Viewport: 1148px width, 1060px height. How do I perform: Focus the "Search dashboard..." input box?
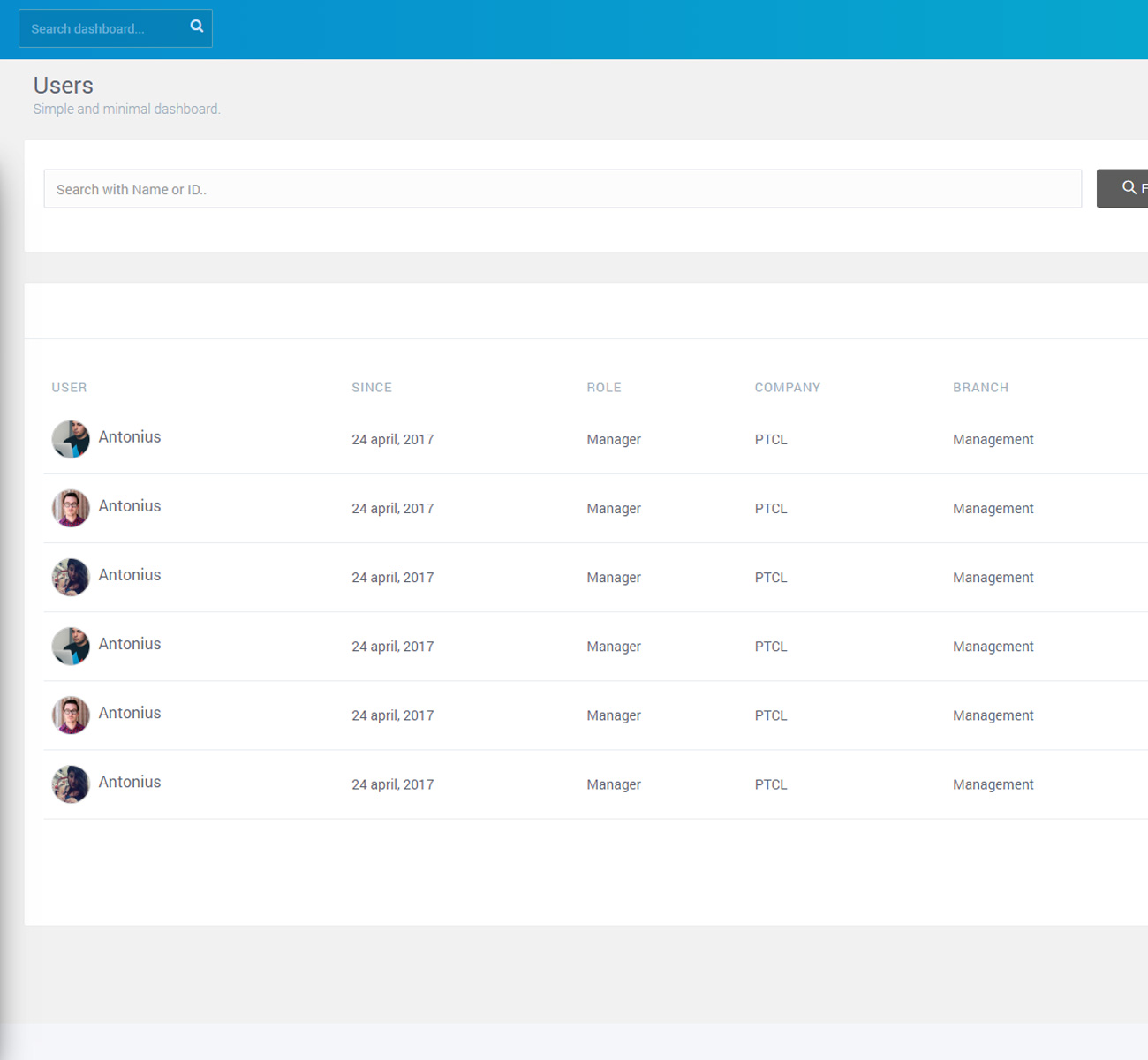102,28
